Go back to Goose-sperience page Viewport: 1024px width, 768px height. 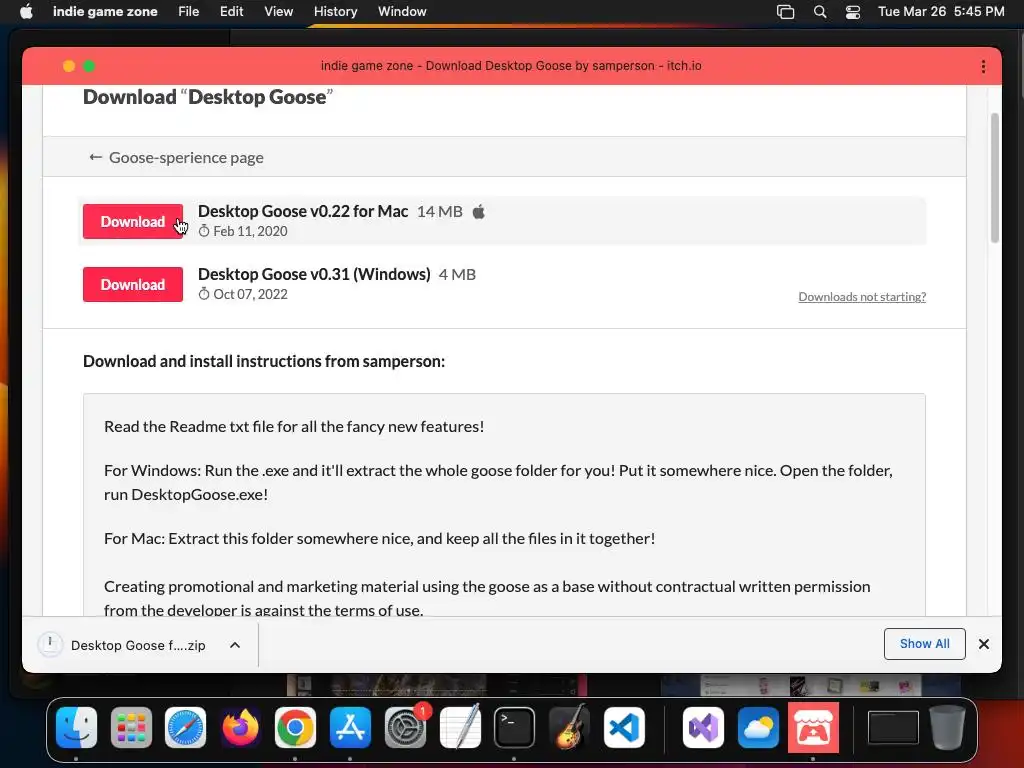(x=176, y=157)
